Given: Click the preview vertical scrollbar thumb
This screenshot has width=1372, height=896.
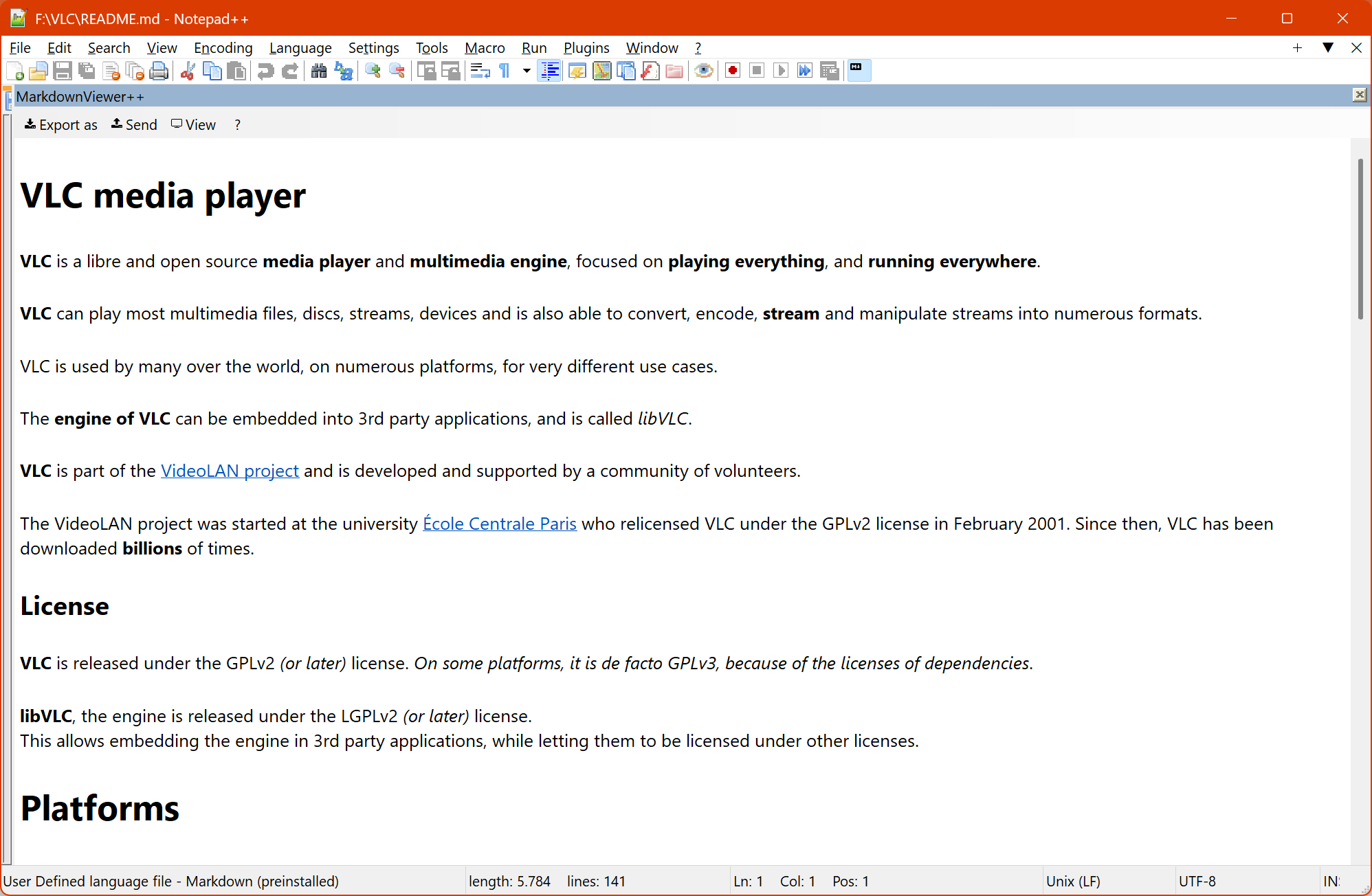Looking at the screenshot, I should pos(1360,238).
